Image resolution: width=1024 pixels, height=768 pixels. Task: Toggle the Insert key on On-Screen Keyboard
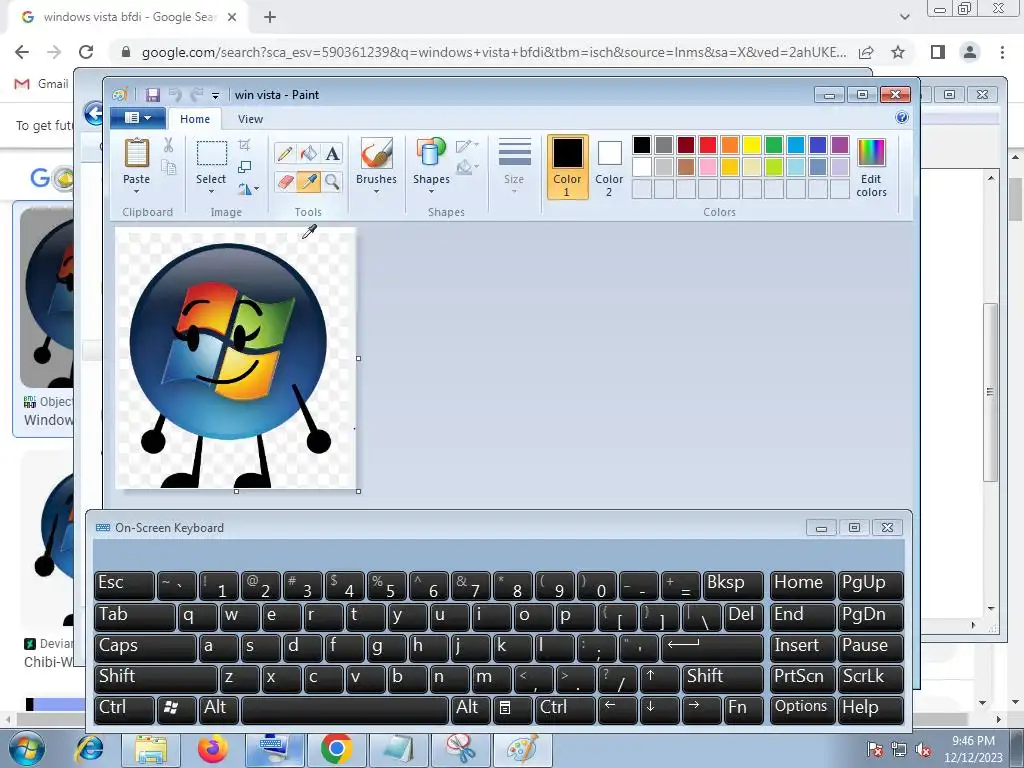802,647
